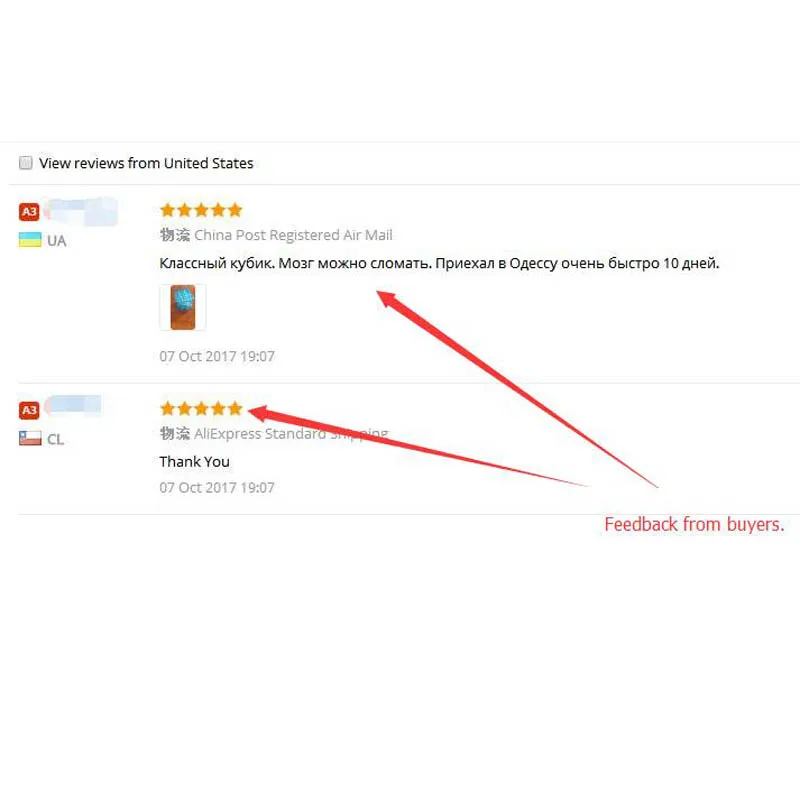
Task: Click the CL country code label
Action: (x=56, y=439)
